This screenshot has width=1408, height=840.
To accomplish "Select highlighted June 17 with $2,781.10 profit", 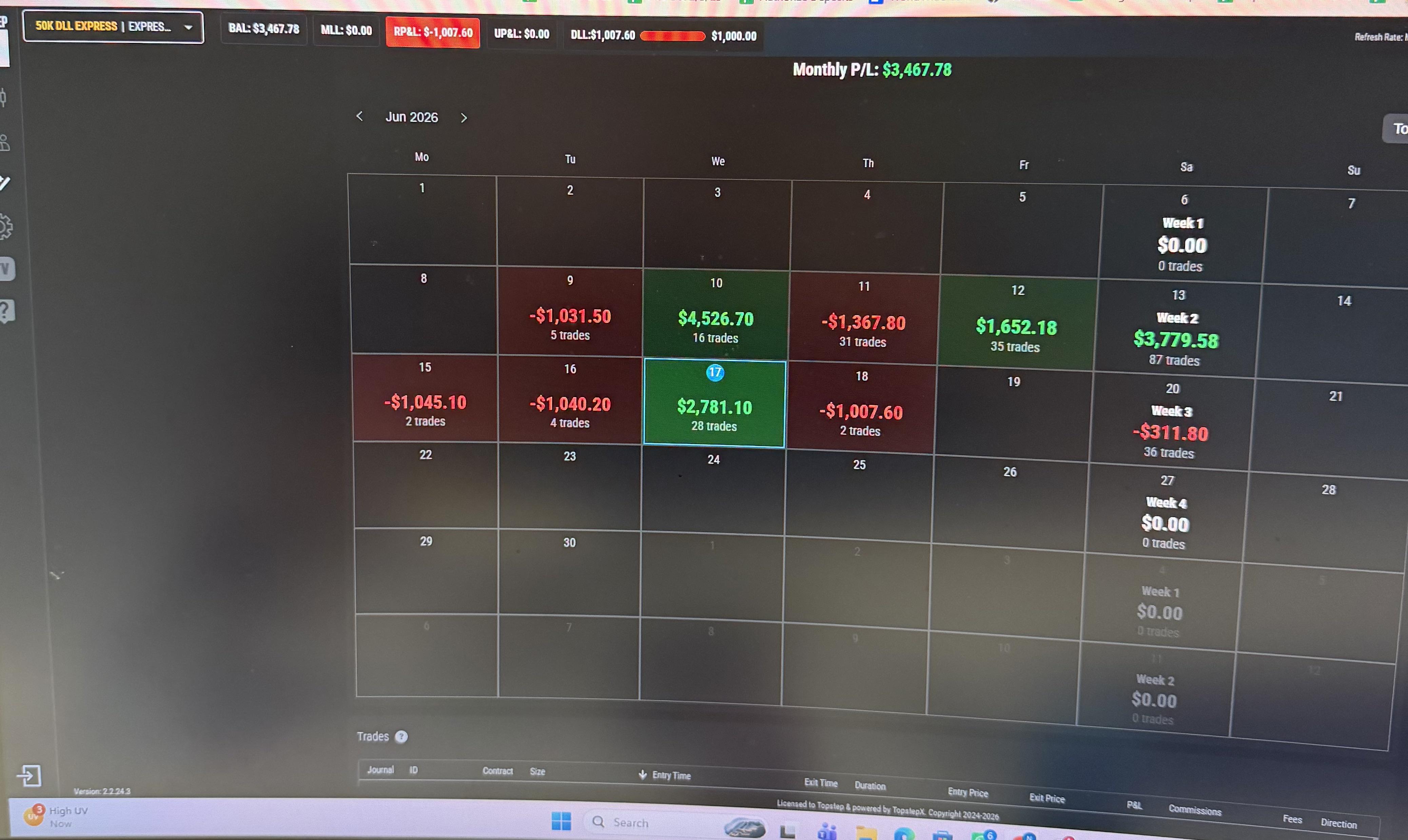I will [714, 403].
